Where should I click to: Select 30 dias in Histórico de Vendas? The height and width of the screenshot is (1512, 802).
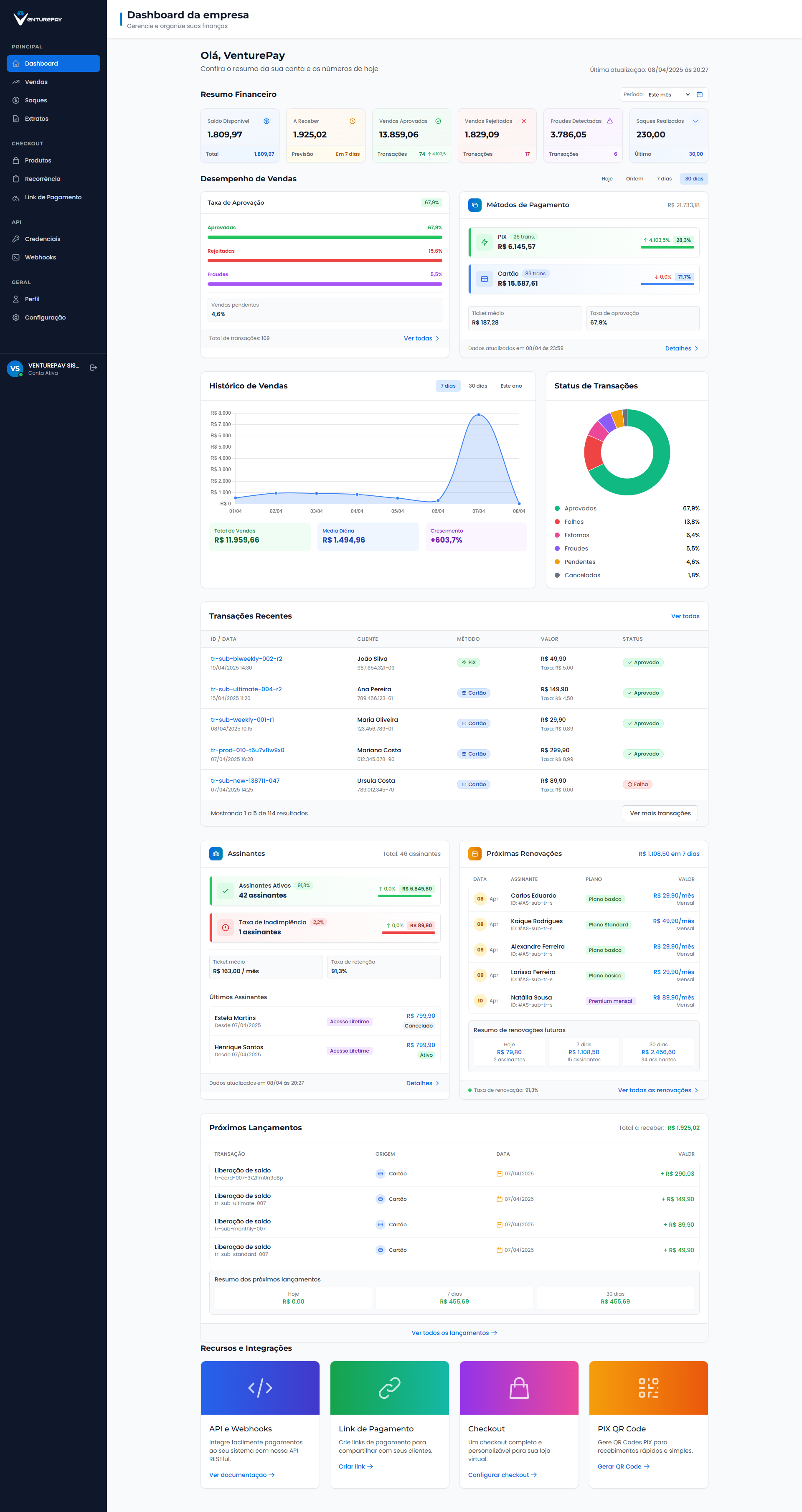[x=477, y=386]
